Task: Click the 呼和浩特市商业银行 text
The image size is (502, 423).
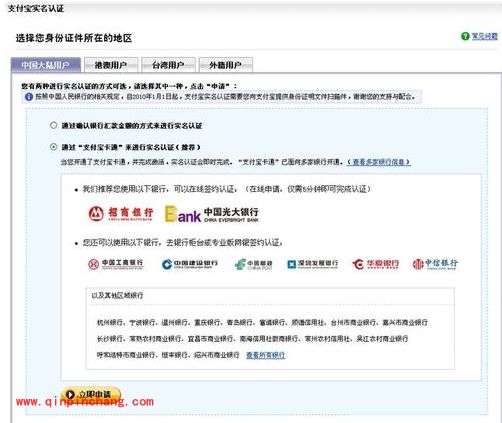Action: 126,355
